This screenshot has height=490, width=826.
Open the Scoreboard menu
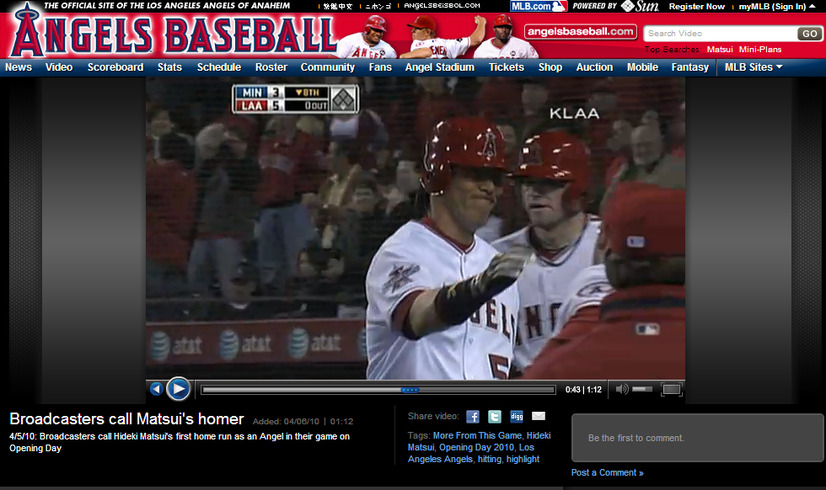pos(115,67)
